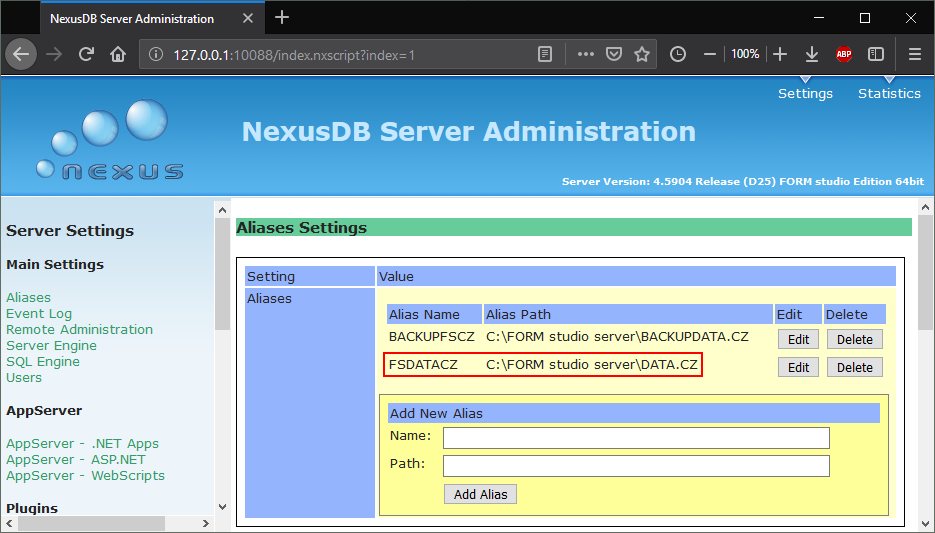Click the address bar URL
Image resolution: width=935 pixels, height=533 pixels.
(x=294, y=55)
